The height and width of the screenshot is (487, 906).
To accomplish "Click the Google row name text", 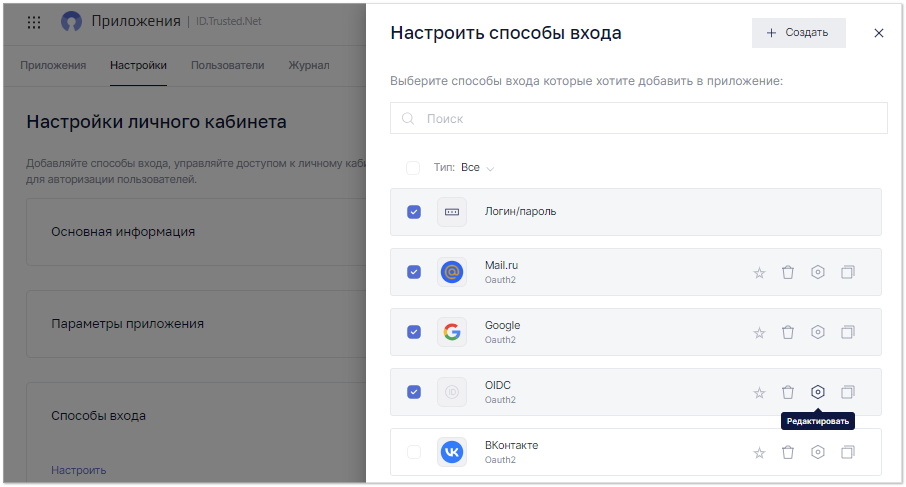I will (x=503, y=325).
